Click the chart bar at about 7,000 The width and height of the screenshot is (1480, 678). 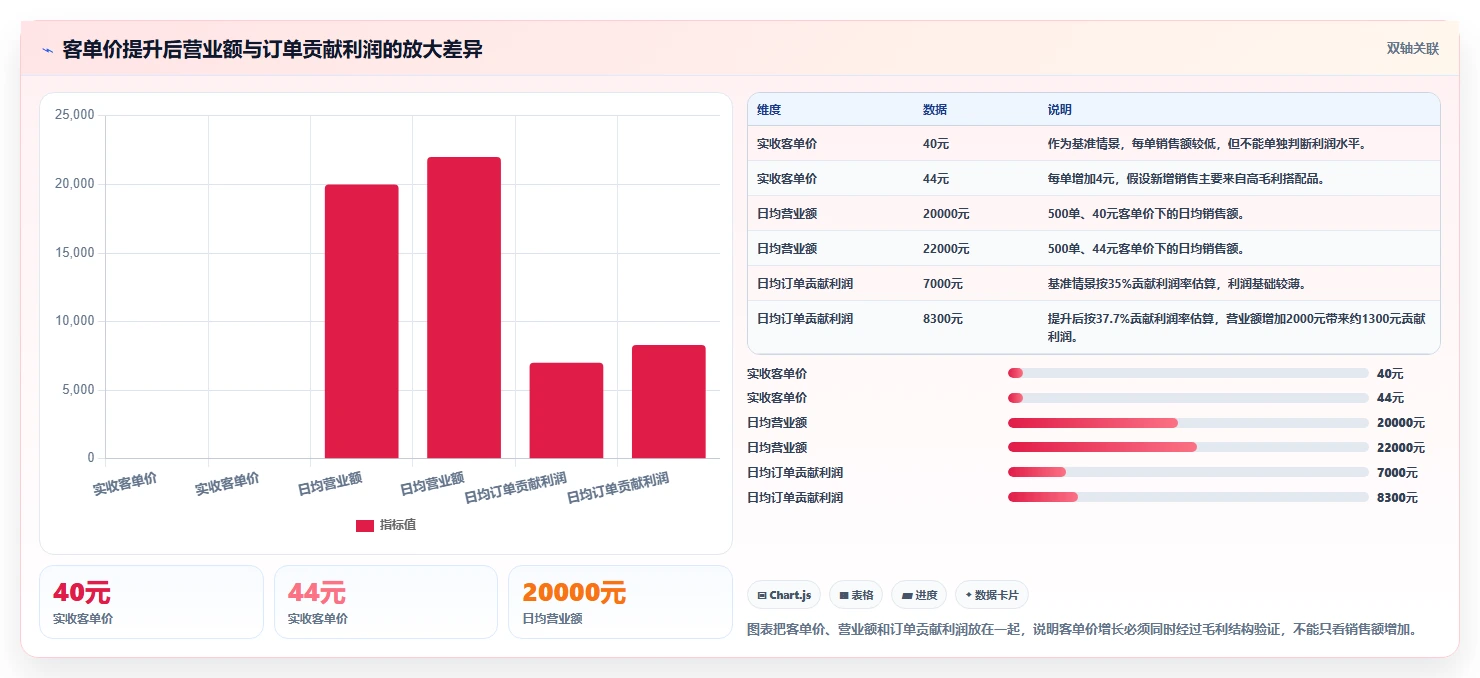pos(566,410)
